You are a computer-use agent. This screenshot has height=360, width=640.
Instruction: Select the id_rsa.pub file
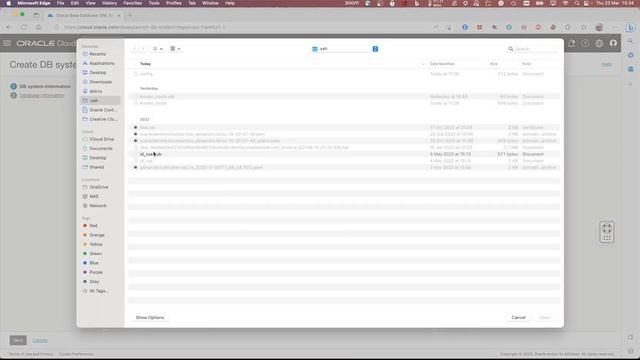(344, 154)
